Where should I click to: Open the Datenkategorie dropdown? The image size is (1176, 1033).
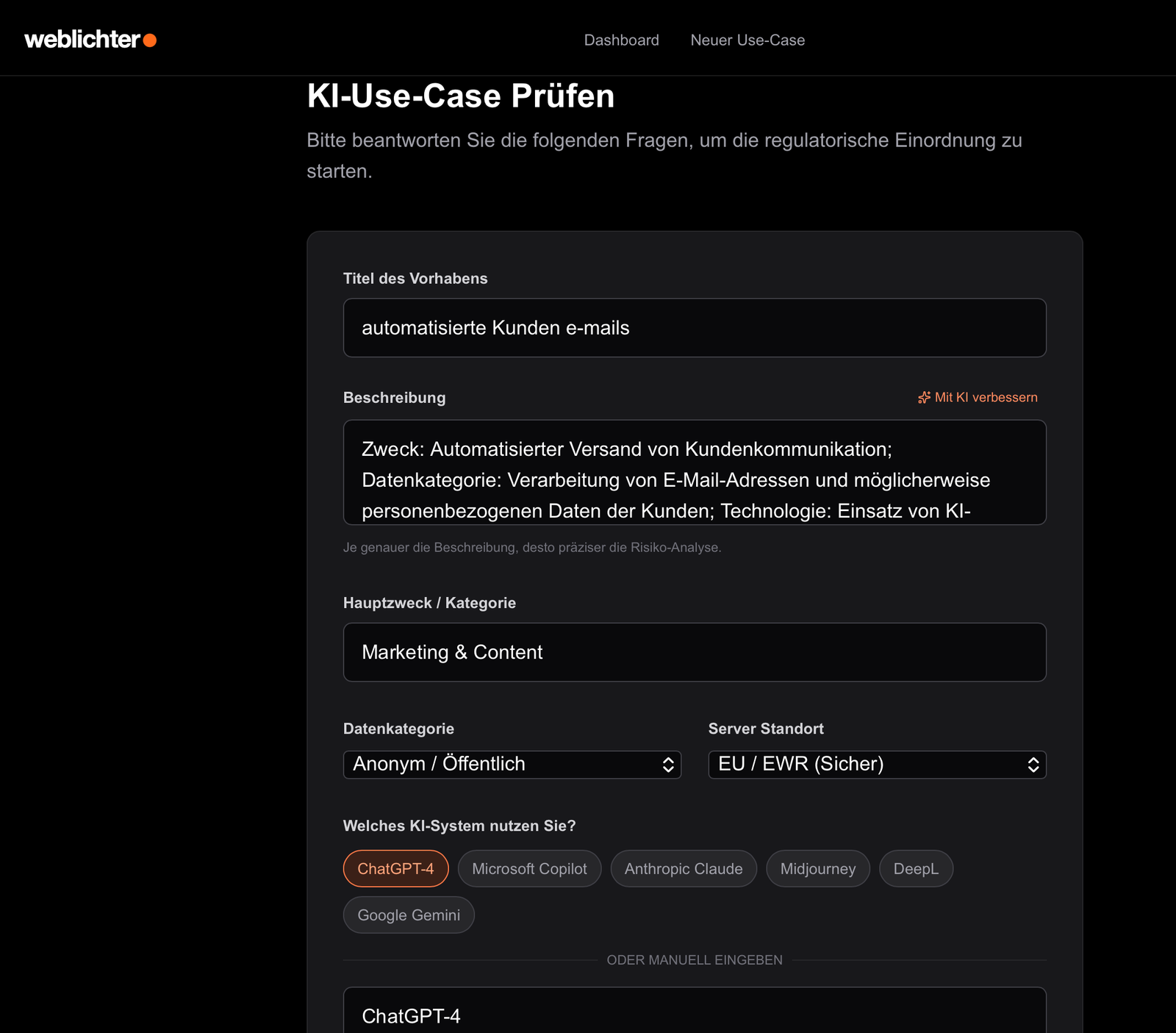(x=512, y=765)
